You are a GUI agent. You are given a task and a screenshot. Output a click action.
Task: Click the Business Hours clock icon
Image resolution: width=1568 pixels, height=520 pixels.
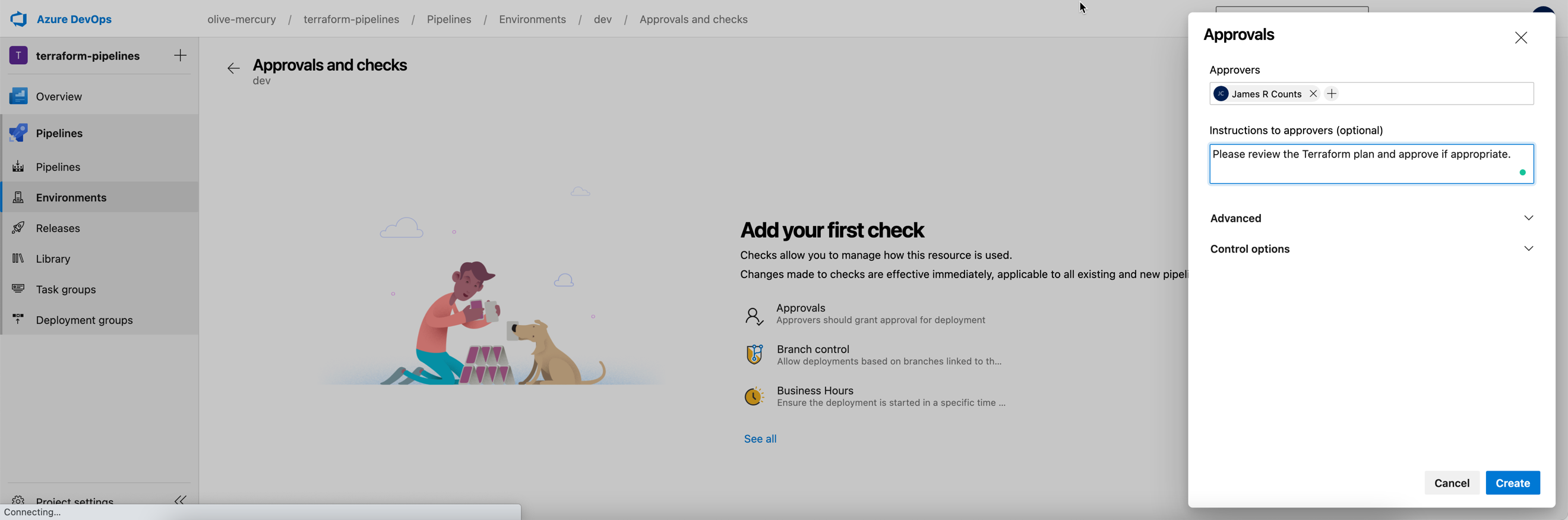pos(754,396)
